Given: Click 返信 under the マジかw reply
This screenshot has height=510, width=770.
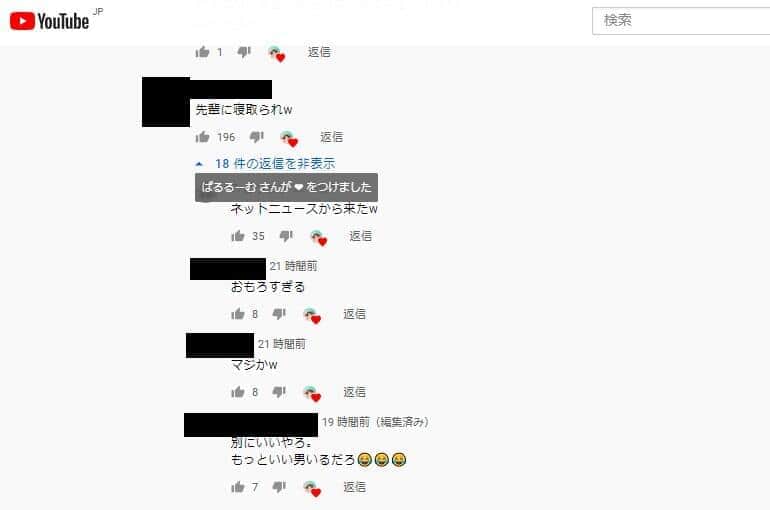Looking at the screenshot, I should (355, 392).
